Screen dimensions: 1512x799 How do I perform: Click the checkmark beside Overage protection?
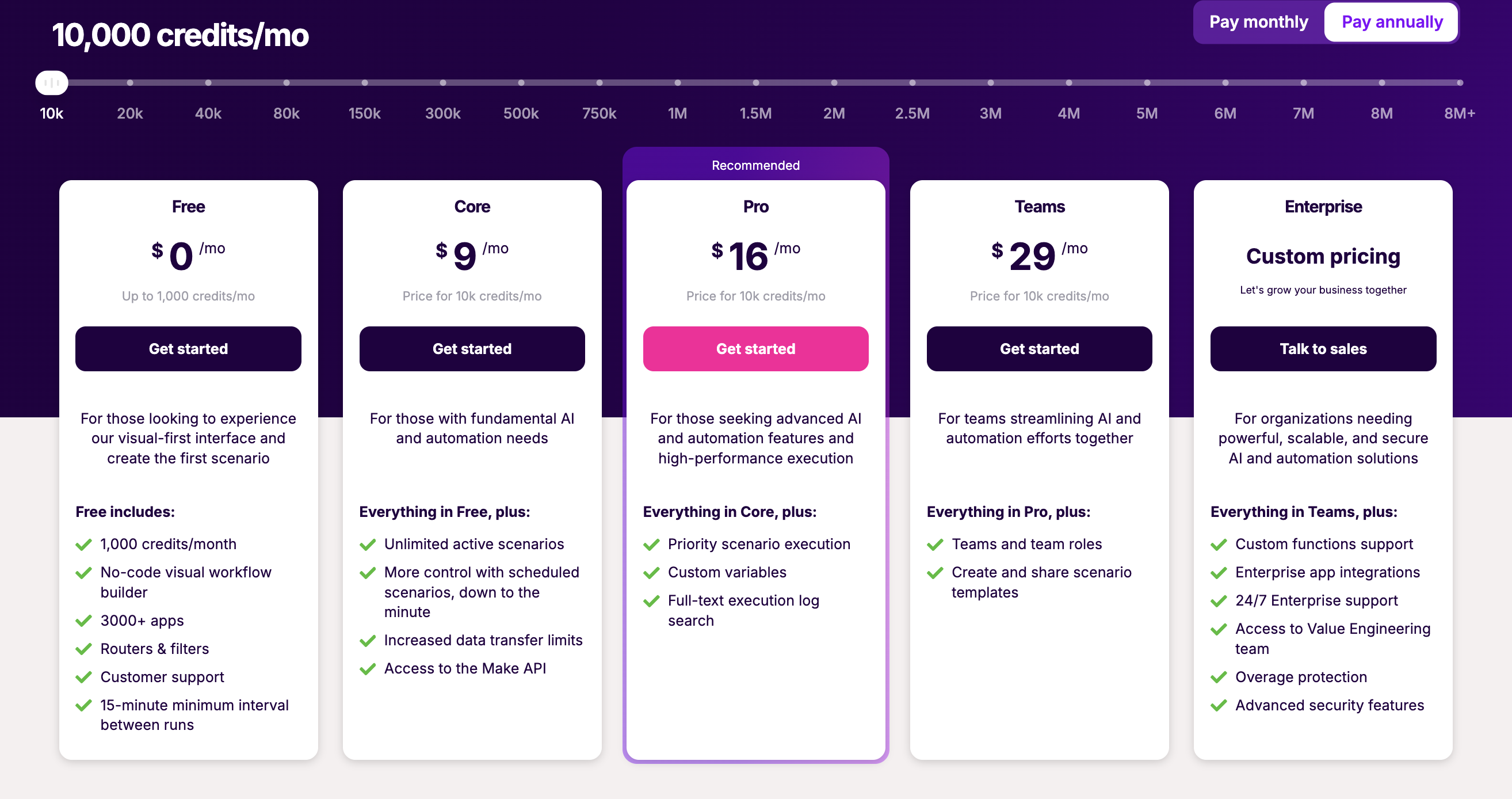coord(1219,677)
